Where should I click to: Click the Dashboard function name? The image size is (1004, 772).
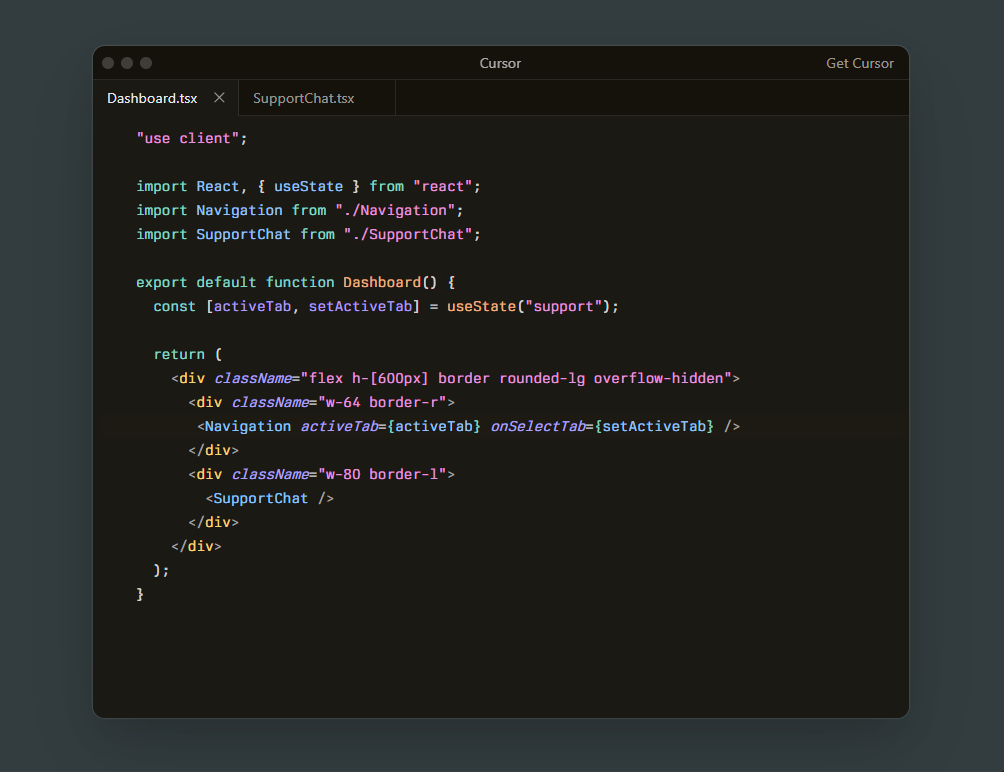coord(382,282)
